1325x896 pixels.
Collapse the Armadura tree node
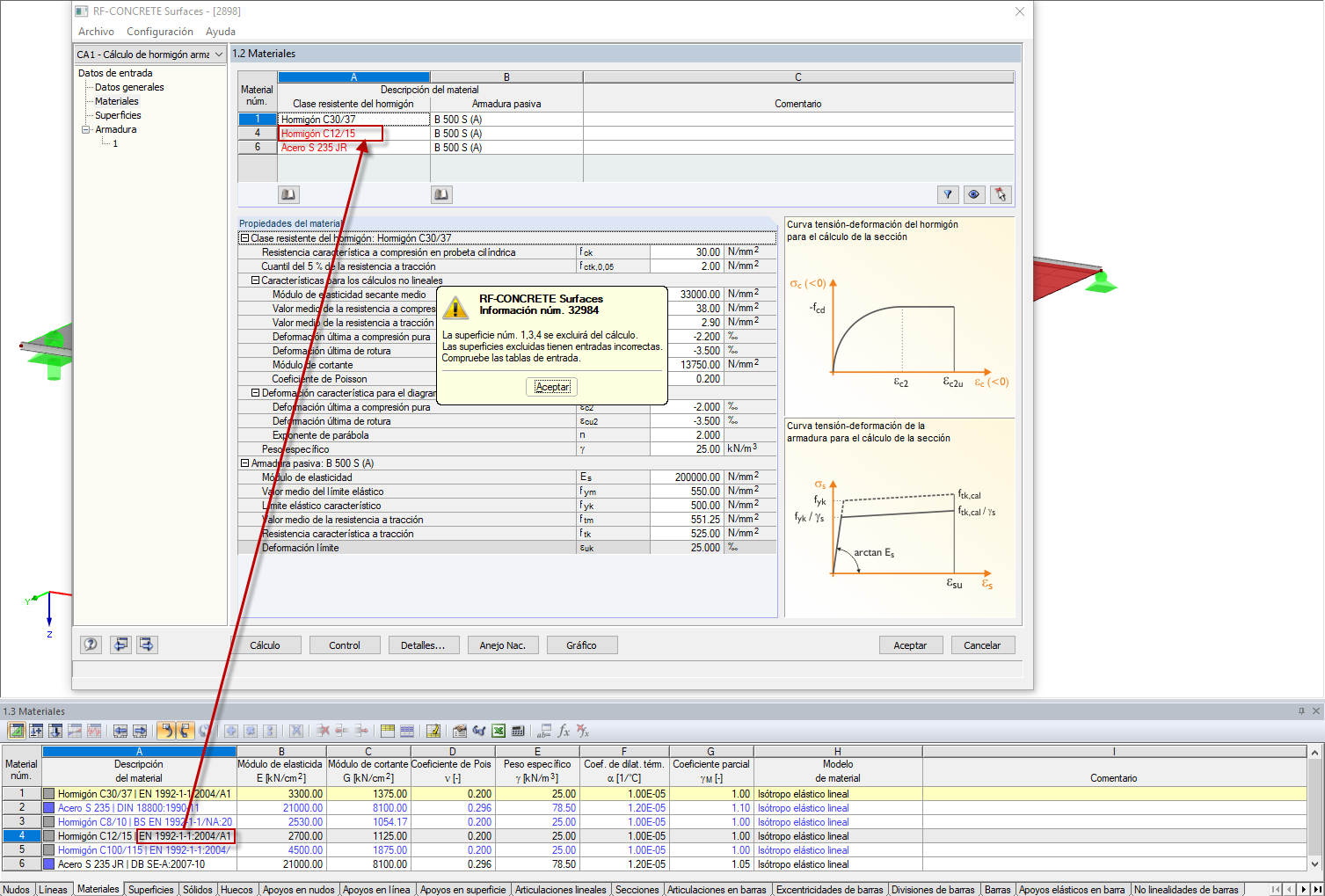(x=85, y=129)
